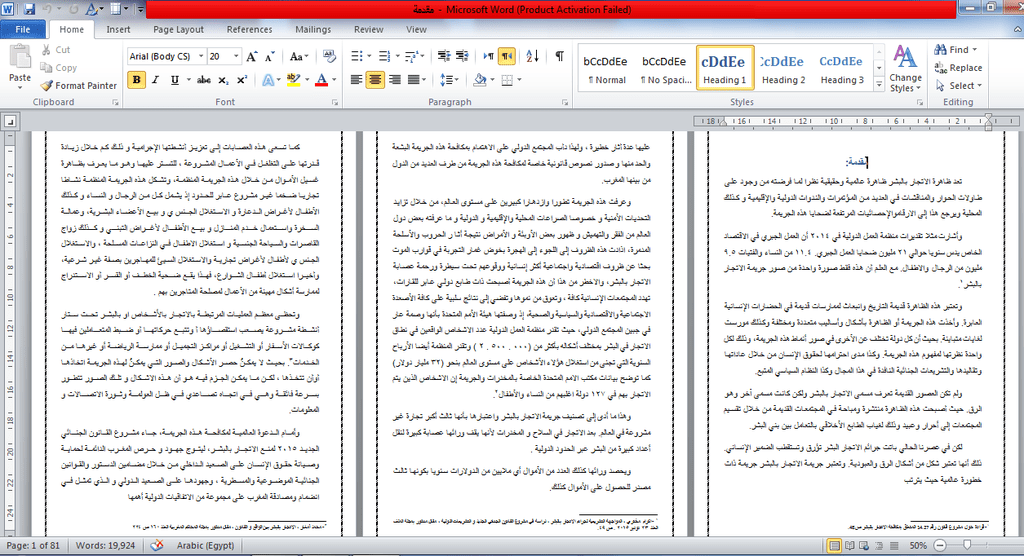Apply strikethrough formatting
The image size is (1024, 556).
(x=204, y=80)
